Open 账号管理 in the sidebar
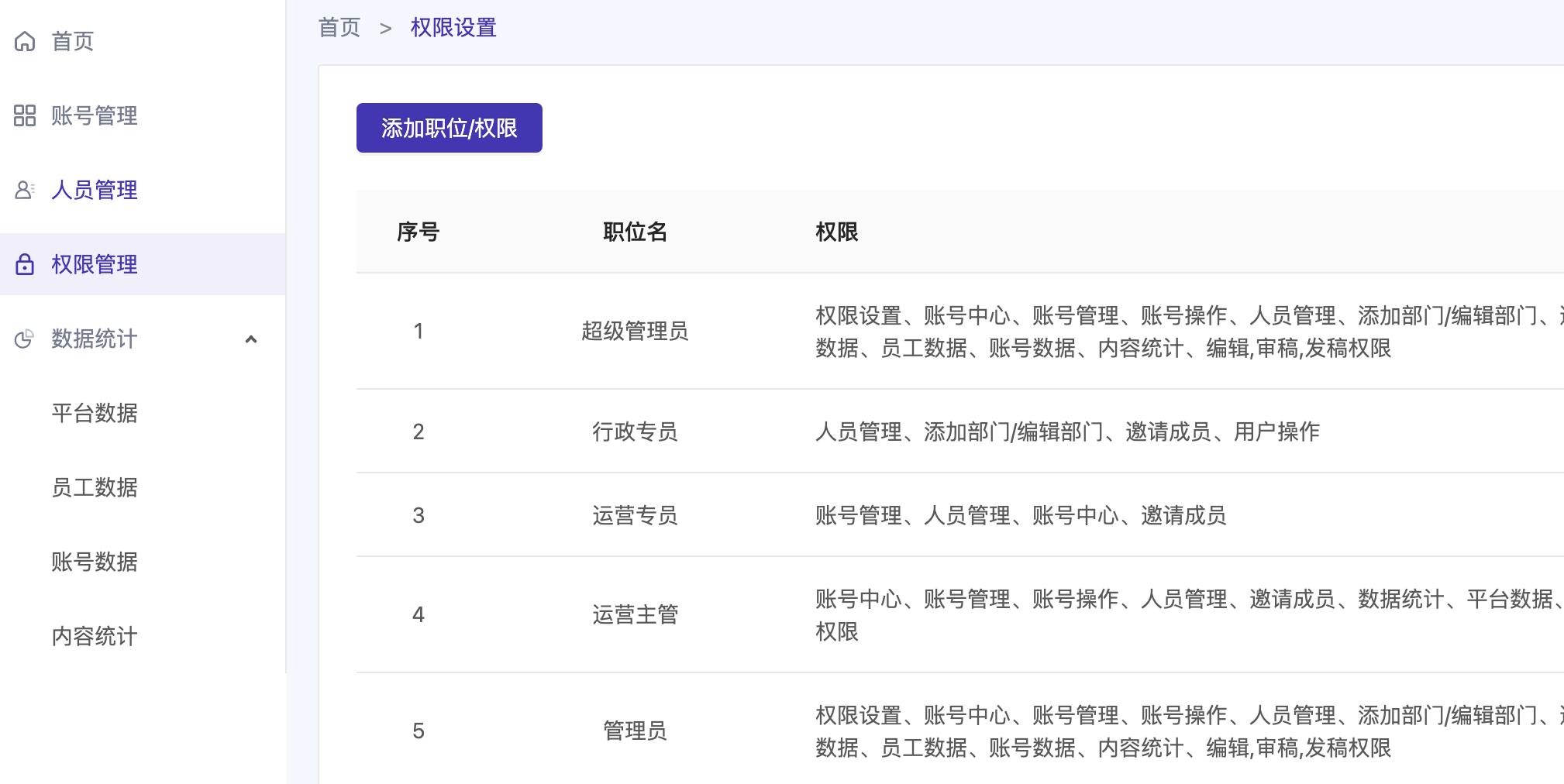This screenshot has height=784, width=1564. (x=95, y=115)
